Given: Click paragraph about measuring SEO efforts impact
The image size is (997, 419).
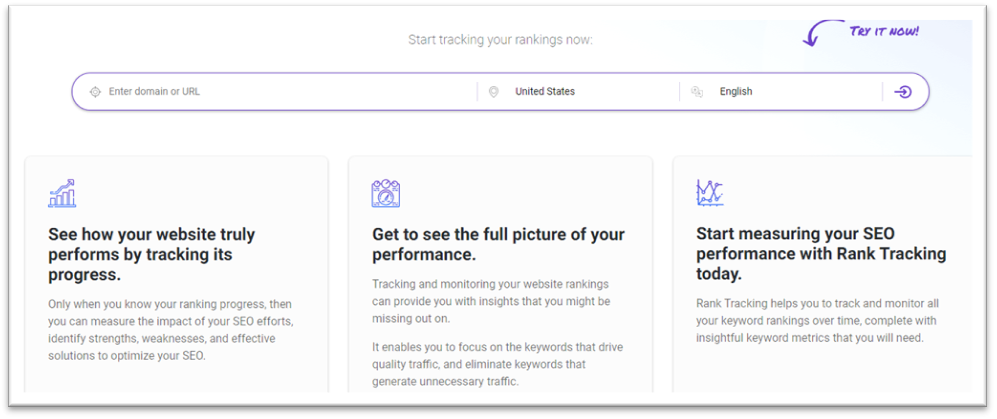Looking at the screenshot, I should coord(170,330).
